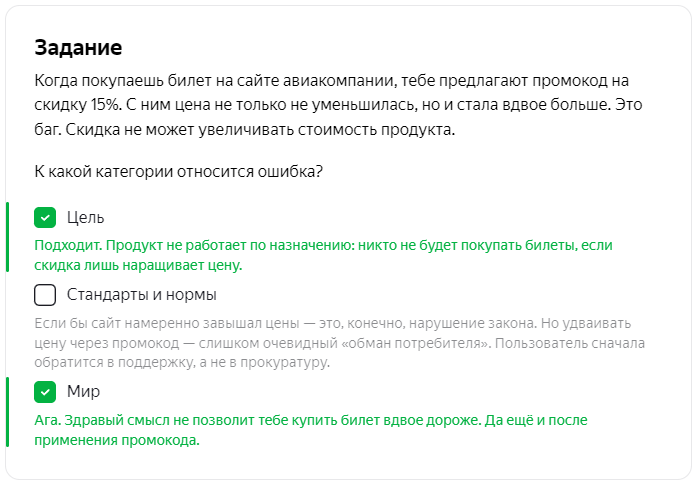Click the green vertical bar beside Цель
The width and height of the screenshot is (699, 485).
7,237
